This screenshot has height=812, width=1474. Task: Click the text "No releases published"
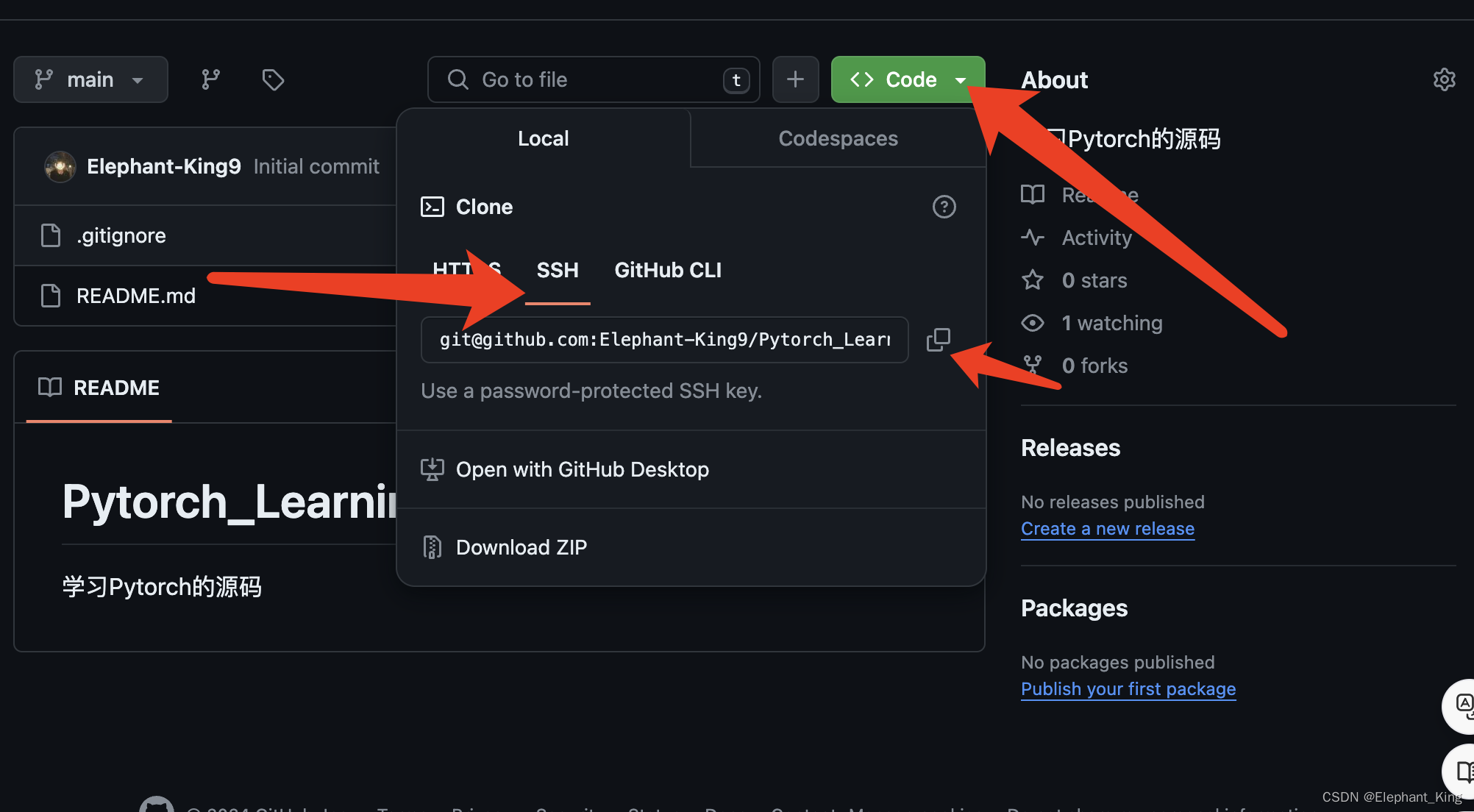(1113, 502)
